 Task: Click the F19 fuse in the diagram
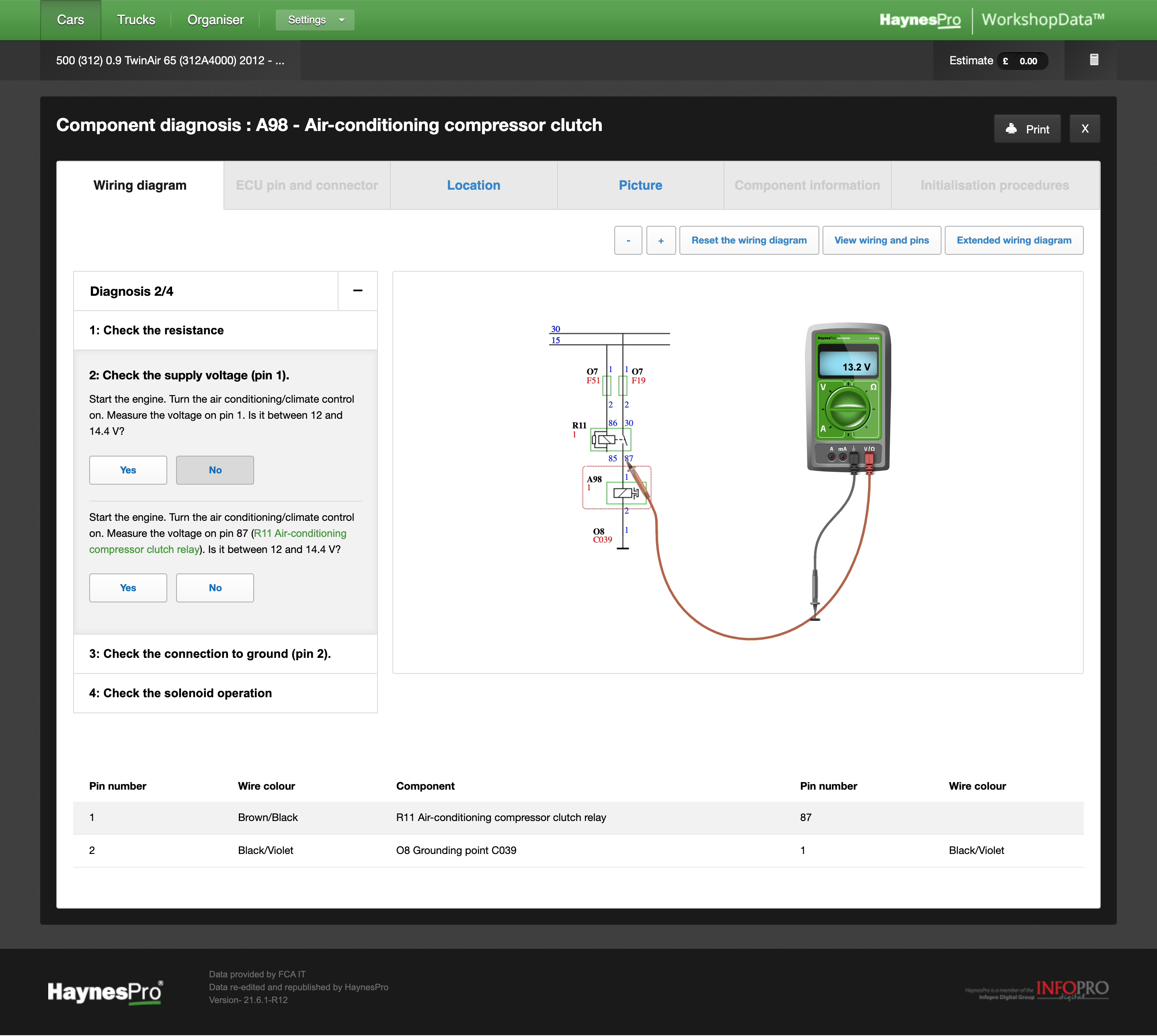(623, 385)
